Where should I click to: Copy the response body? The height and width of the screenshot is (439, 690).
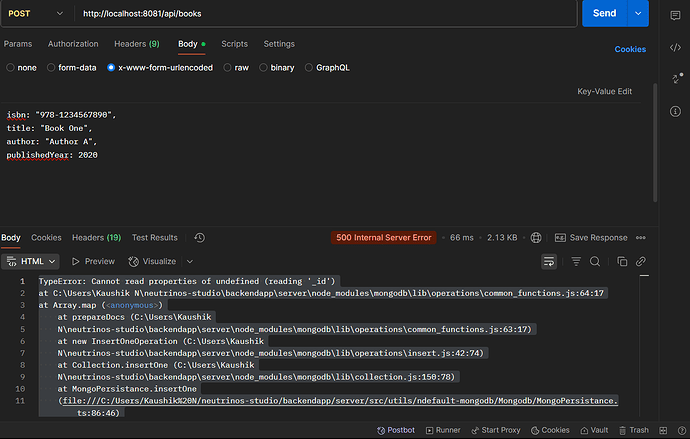(x=622, y=262)
